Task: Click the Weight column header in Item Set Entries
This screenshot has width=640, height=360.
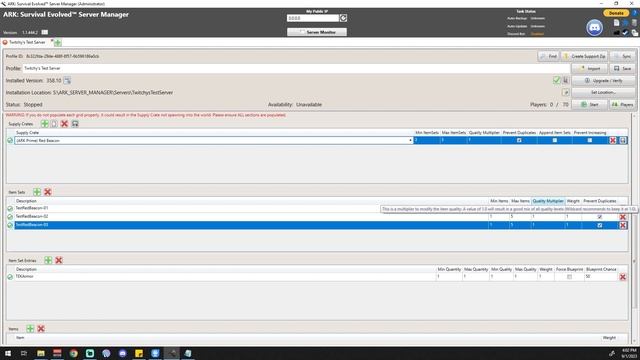Action: click(546, 269)
